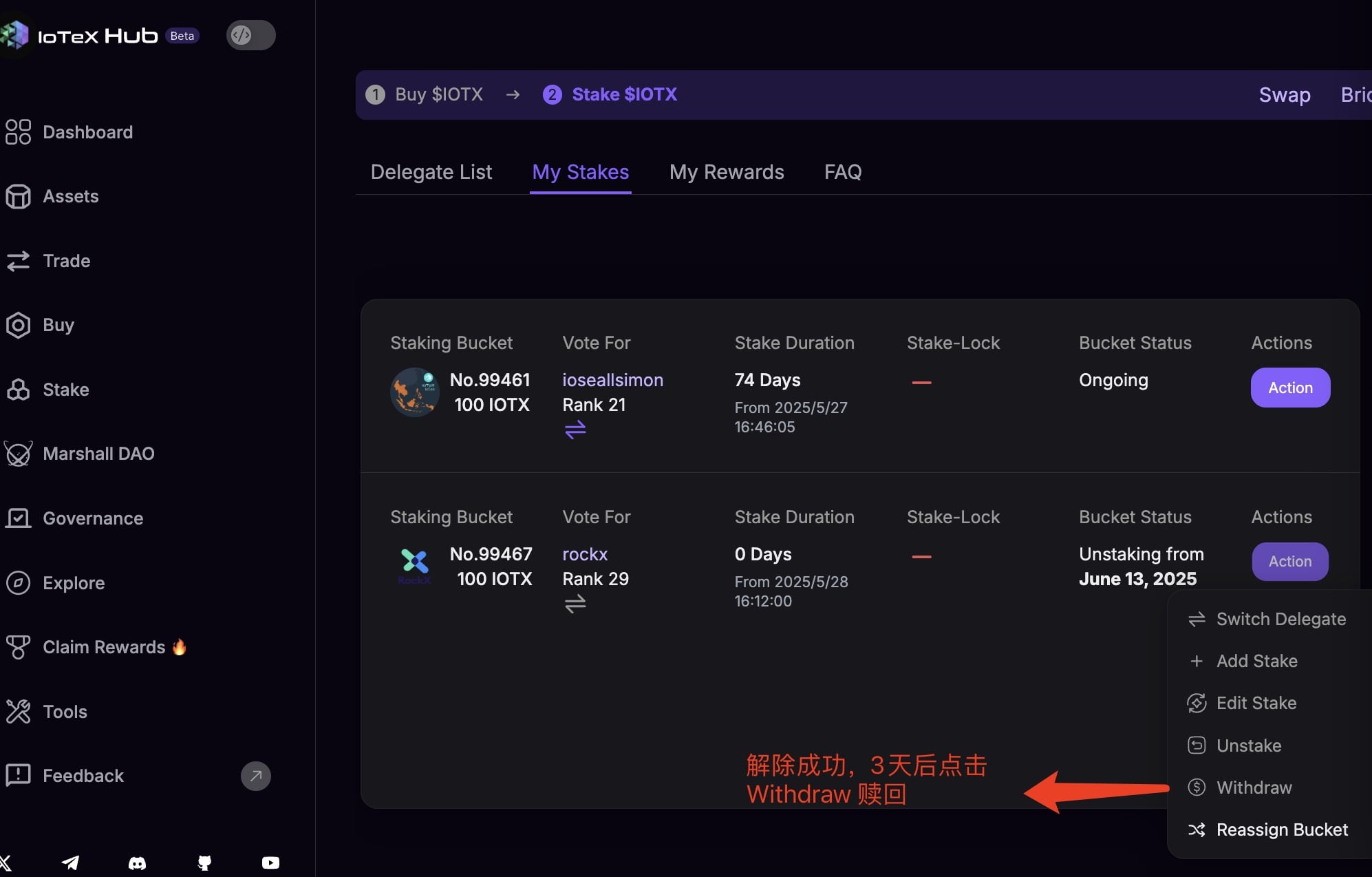Open ioseallsimon delegate link
This screenshot has height=877, width=1372.
612,380
